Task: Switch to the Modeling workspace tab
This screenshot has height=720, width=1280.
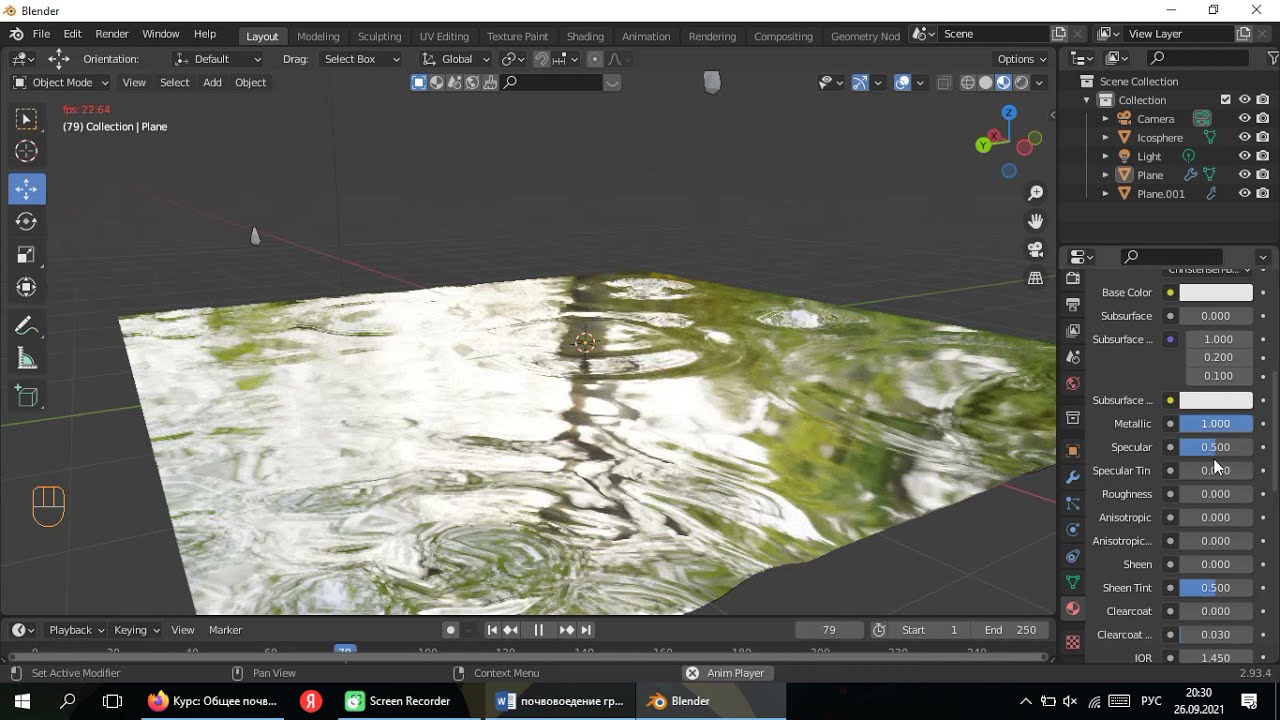Action: (318, 36)
